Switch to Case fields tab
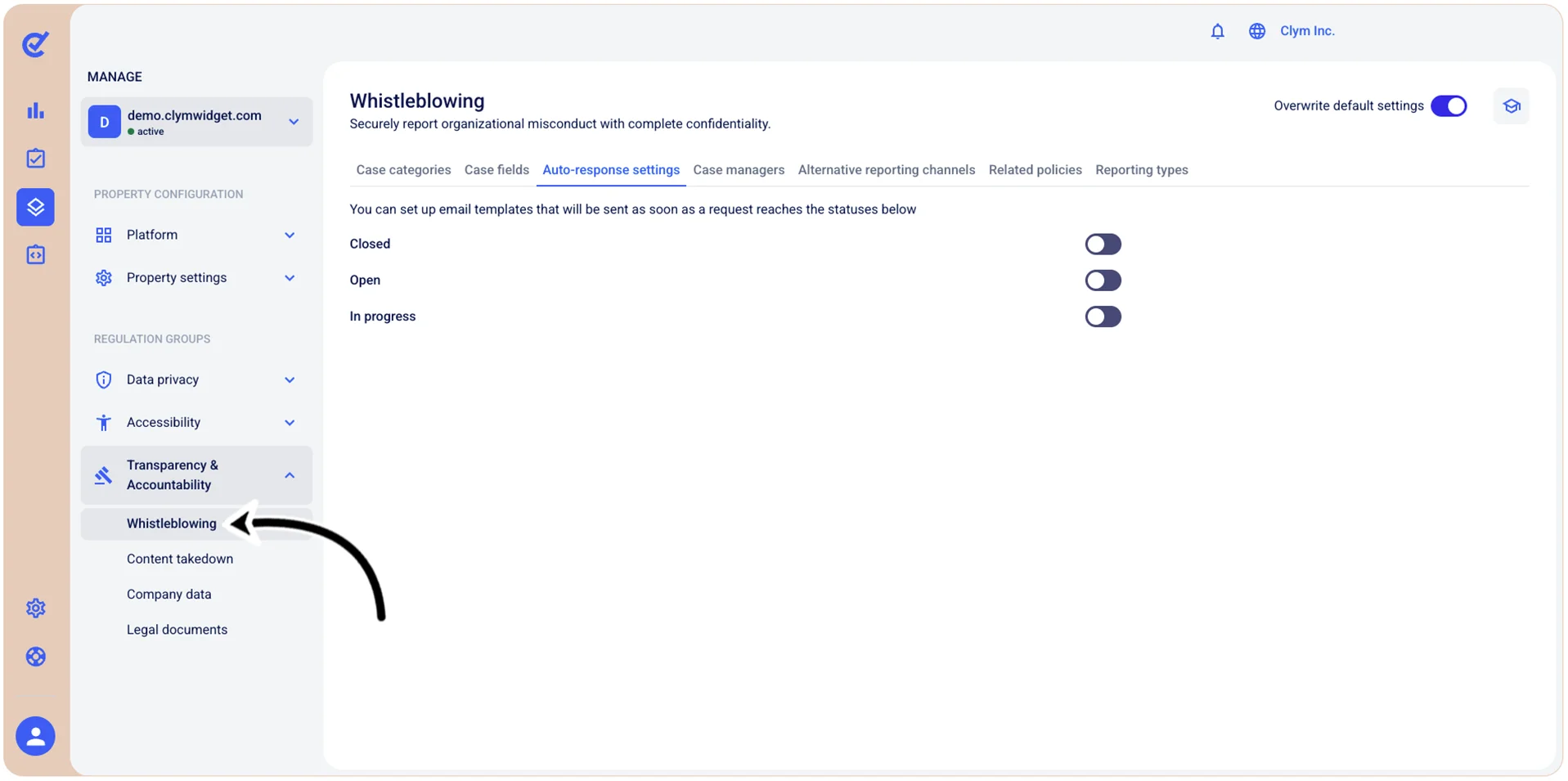 click(x=496, y=170)
